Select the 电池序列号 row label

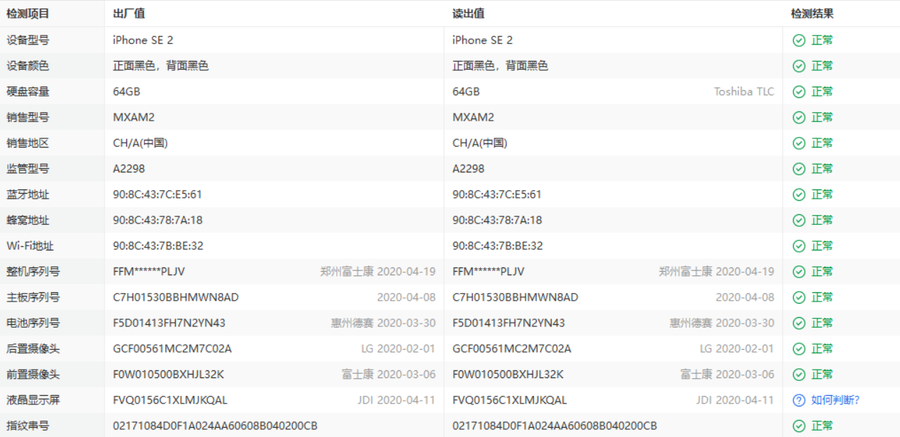pyautogui.click(x=33, y=323)
